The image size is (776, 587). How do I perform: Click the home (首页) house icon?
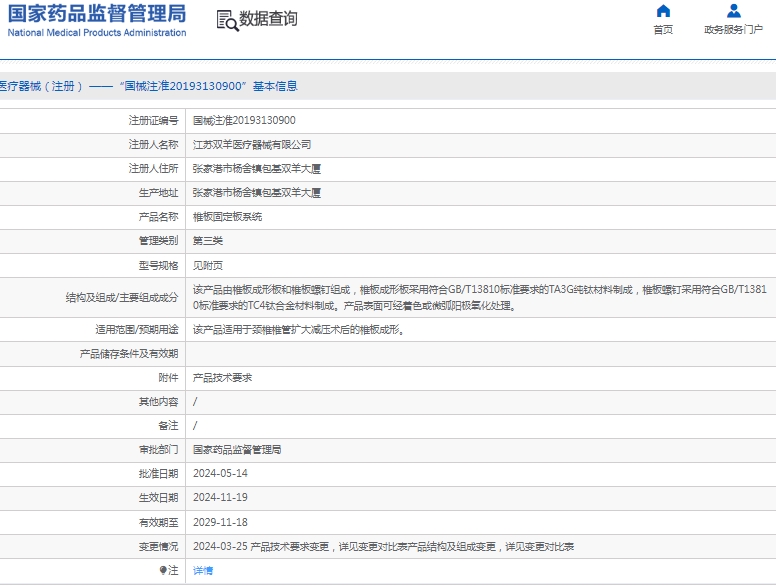click(663, 11)
